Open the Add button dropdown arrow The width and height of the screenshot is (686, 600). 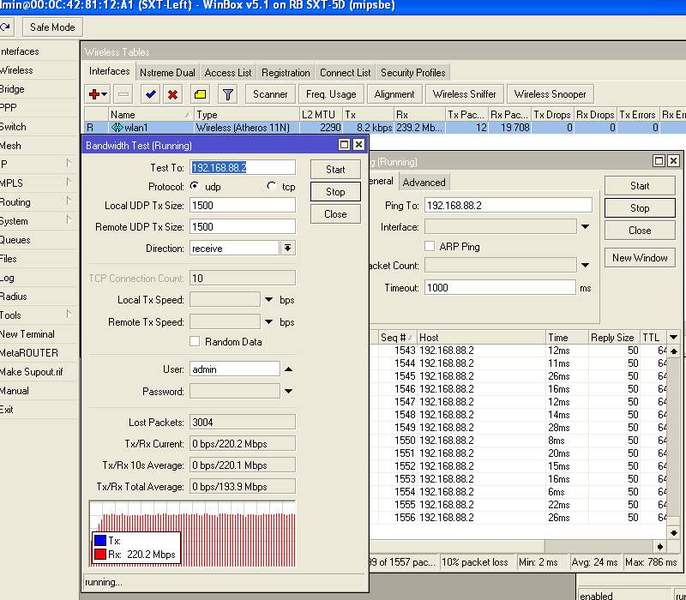click(104, 94)
